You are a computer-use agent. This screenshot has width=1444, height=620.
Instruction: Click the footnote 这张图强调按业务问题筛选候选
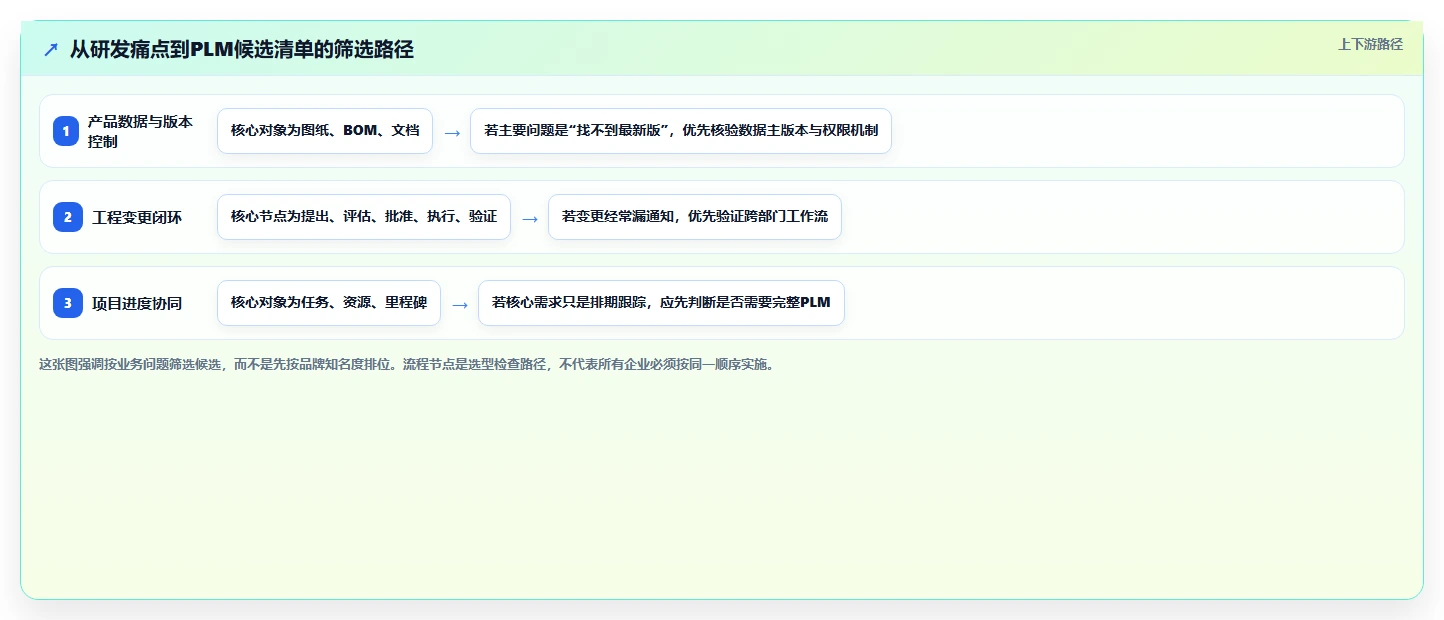click(406, 364)
